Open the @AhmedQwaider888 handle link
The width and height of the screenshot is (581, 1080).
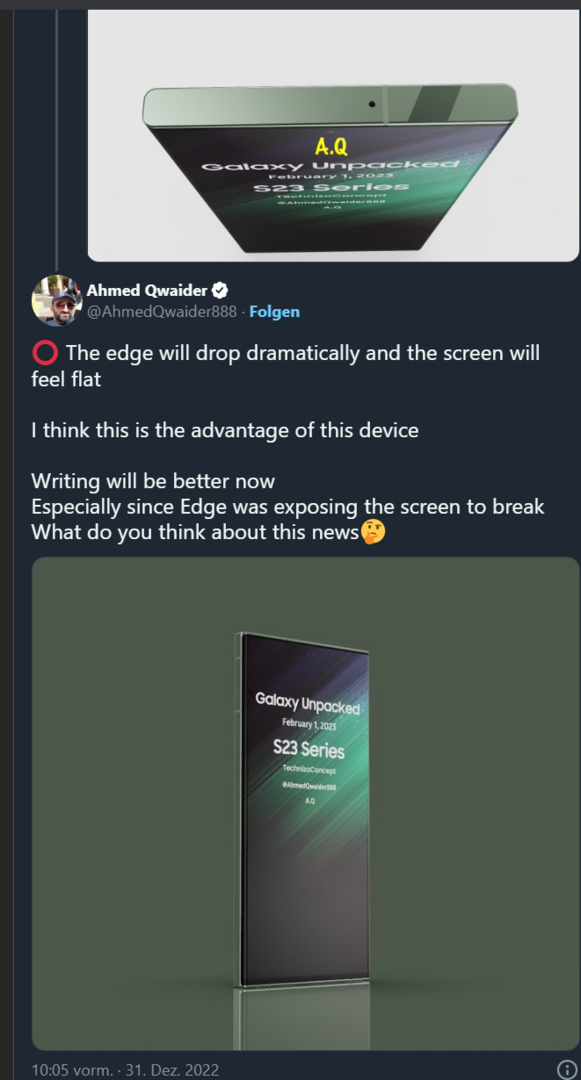[162, 311]
